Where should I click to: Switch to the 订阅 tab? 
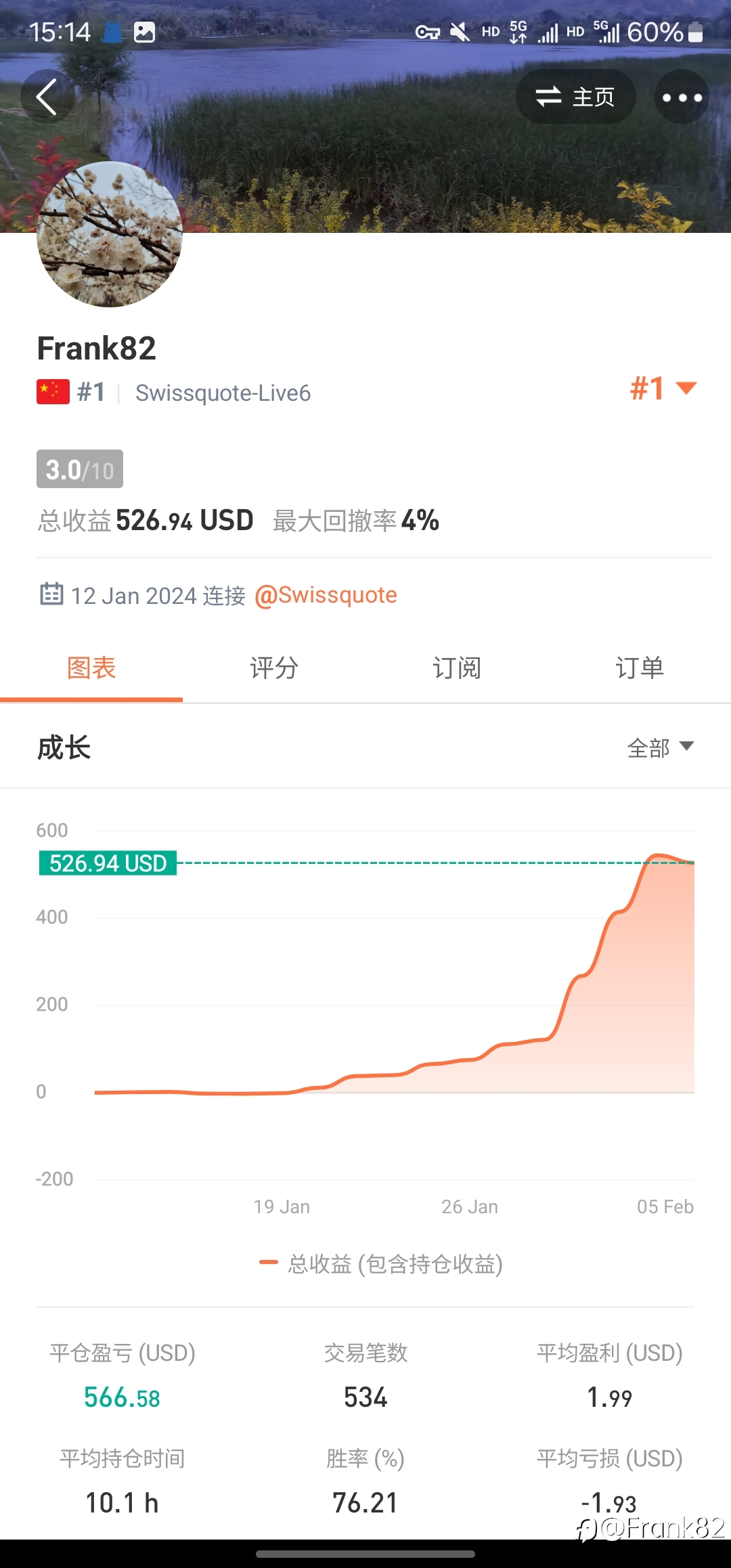(x=457, y=668)
